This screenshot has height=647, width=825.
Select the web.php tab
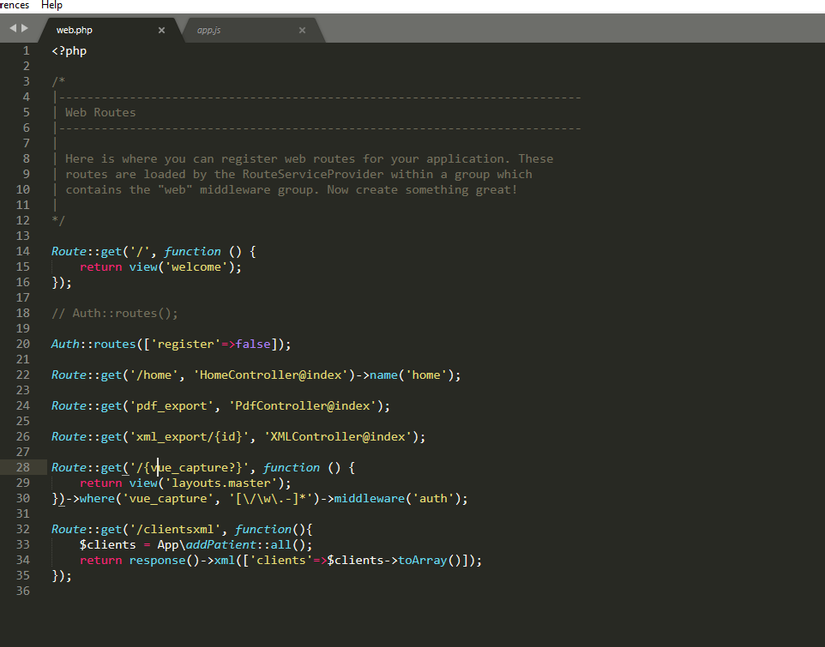[x=75, y=30]
